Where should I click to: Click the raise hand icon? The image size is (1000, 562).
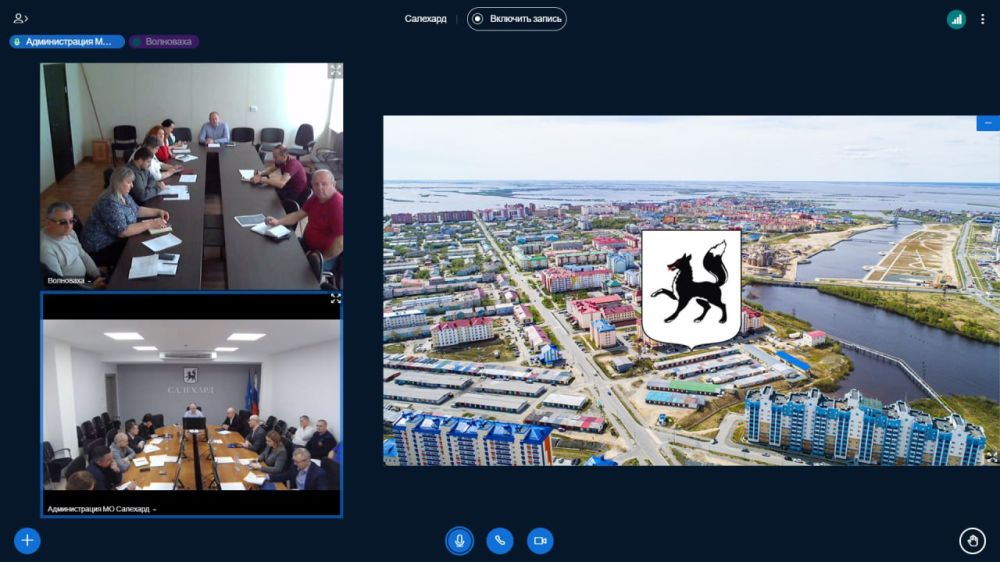coord(972,540)
